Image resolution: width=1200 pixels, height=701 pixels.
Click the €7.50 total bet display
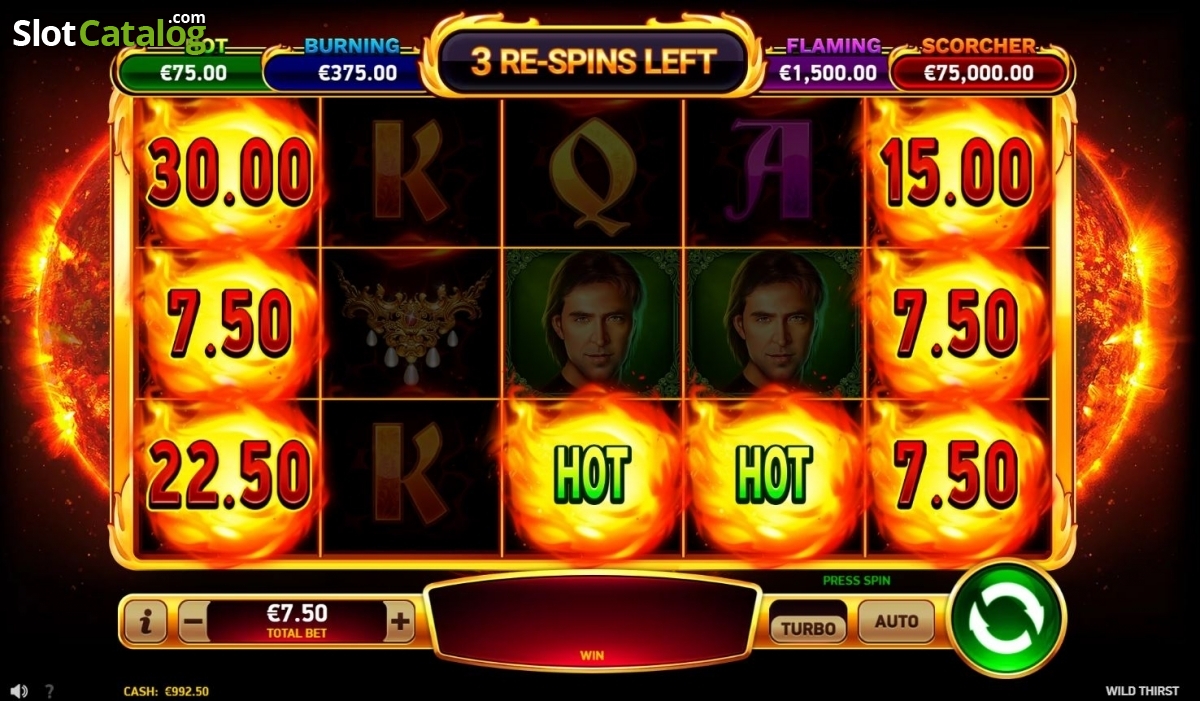click(x=297, y=621)
